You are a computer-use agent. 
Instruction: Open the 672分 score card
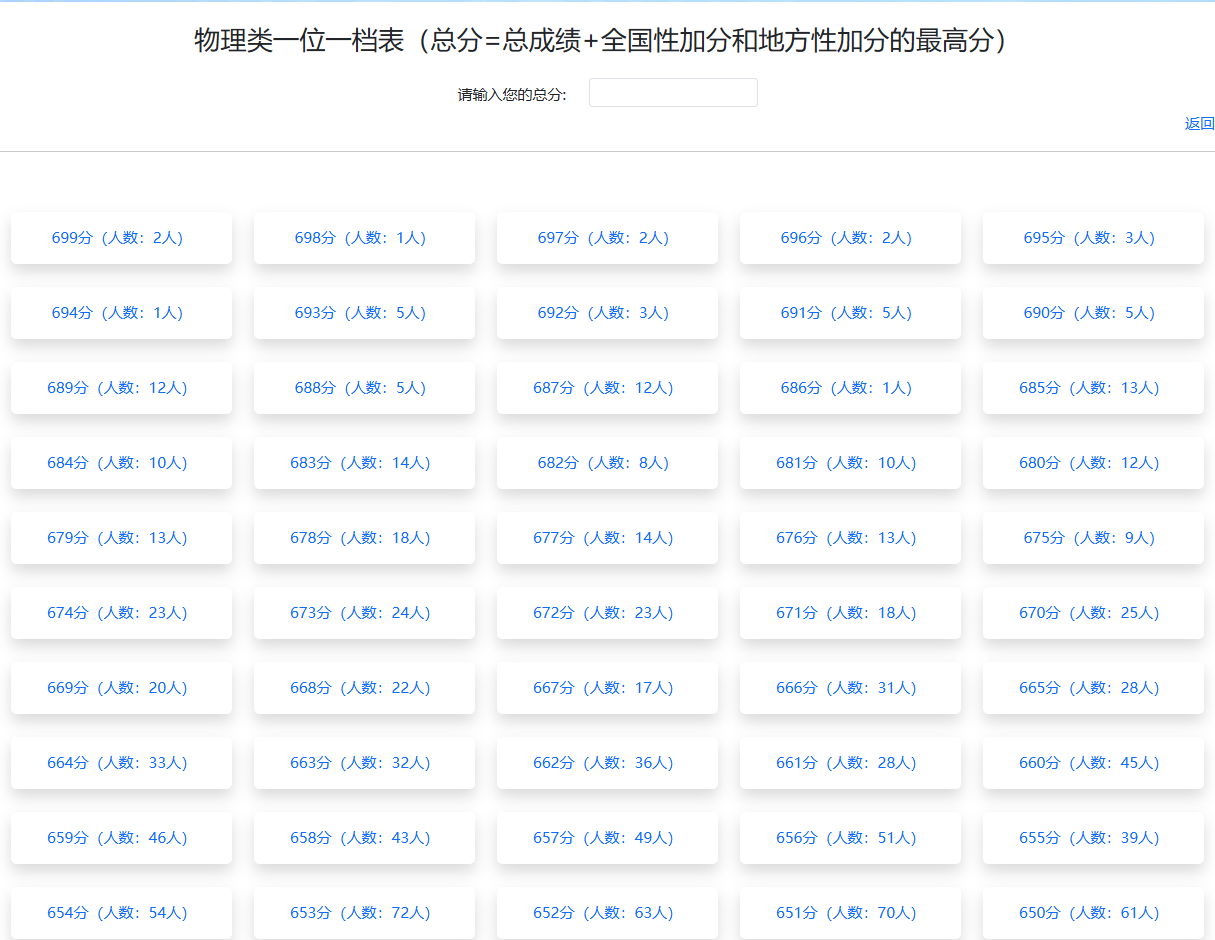click(x=607, y=613)
